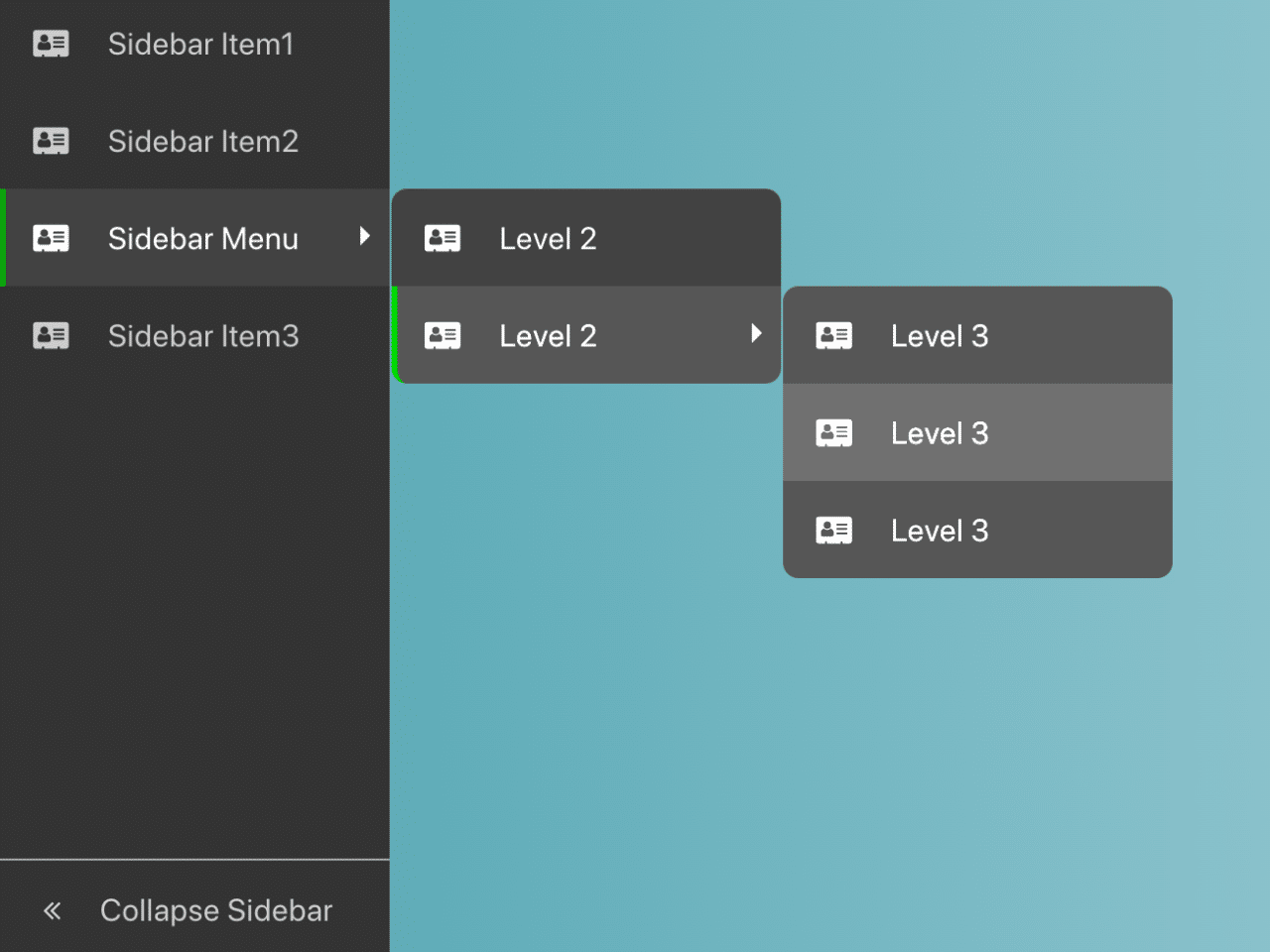Click the ID card icon beside Sidebar Item1
Image resolution: width=1270 pixels, height=952 pixels.
(x=51, y=44)
